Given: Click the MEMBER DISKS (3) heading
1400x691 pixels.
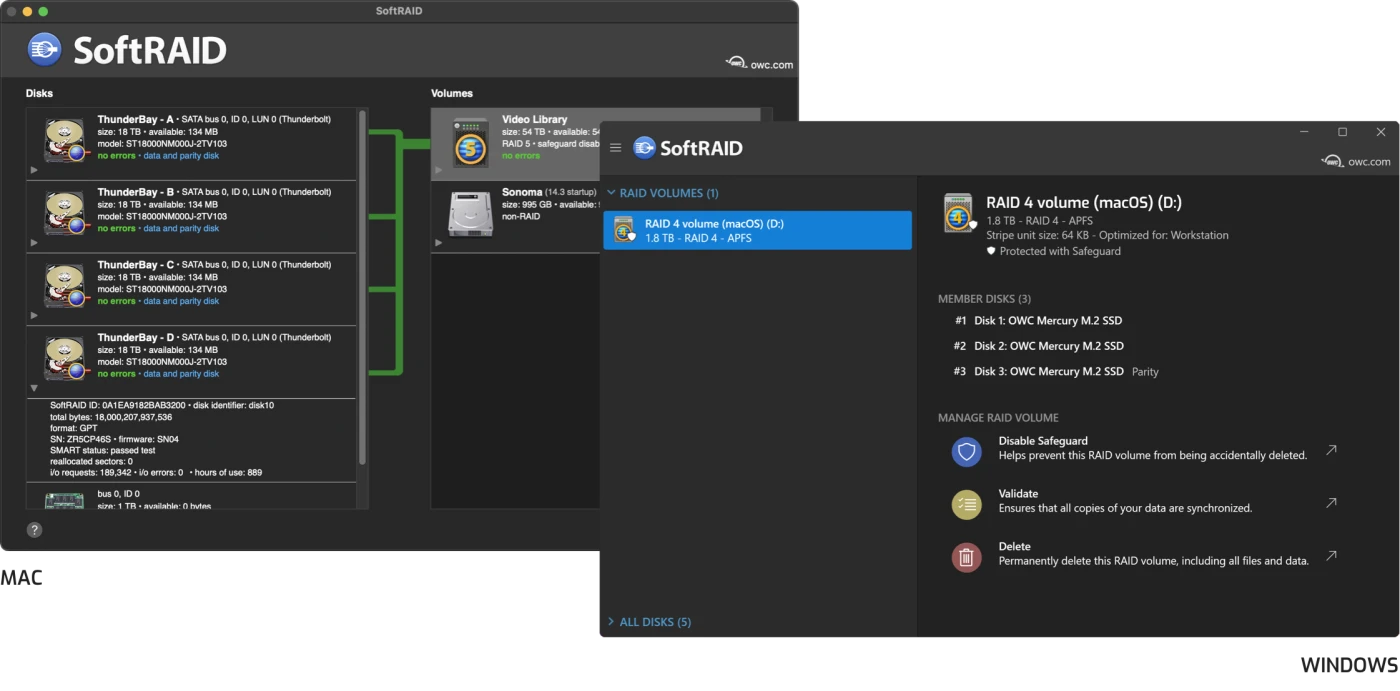Looking at the screenshot, I should [984, 299].
